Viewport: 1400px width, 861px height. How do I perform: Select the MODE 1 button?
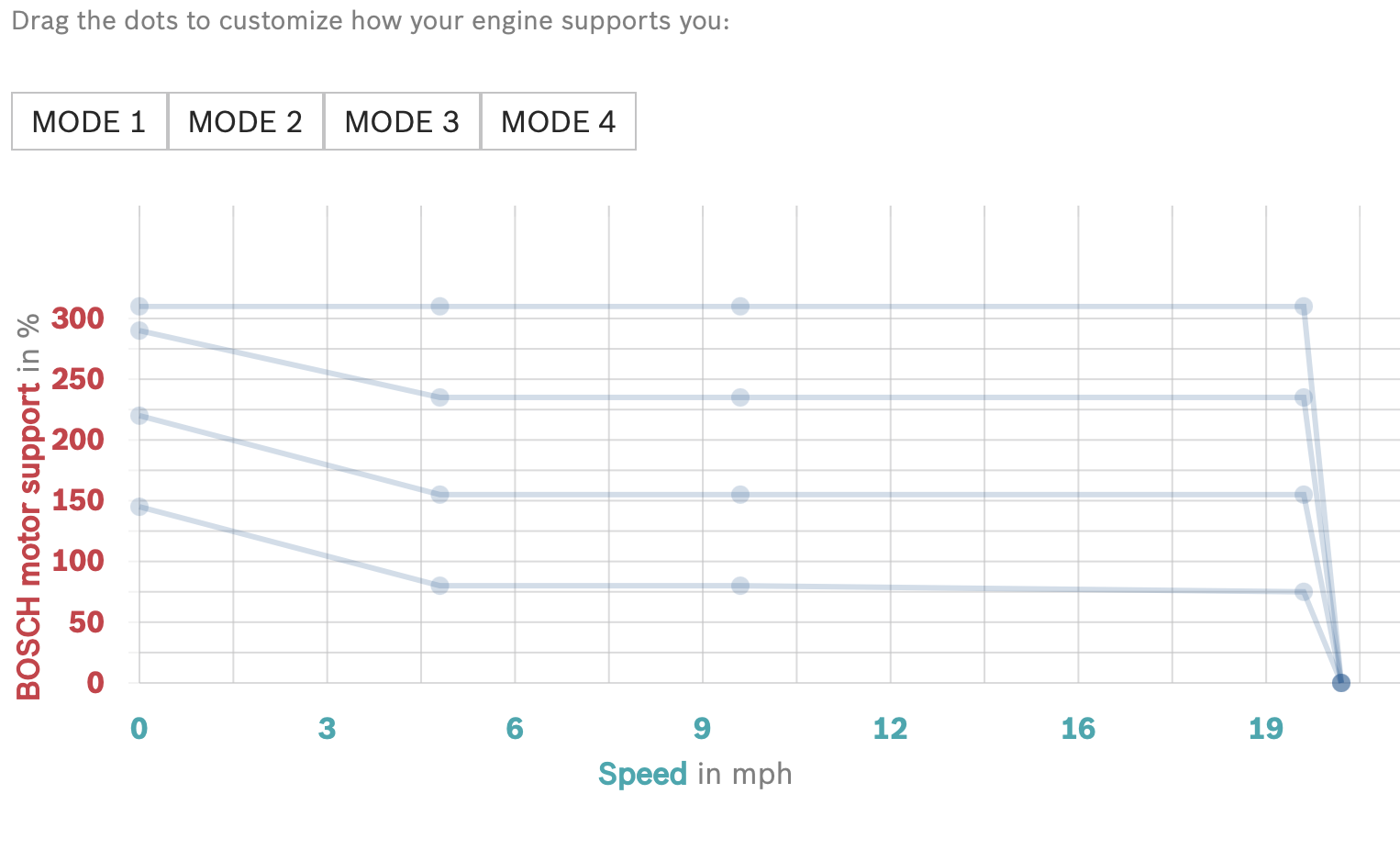[89, 121]
